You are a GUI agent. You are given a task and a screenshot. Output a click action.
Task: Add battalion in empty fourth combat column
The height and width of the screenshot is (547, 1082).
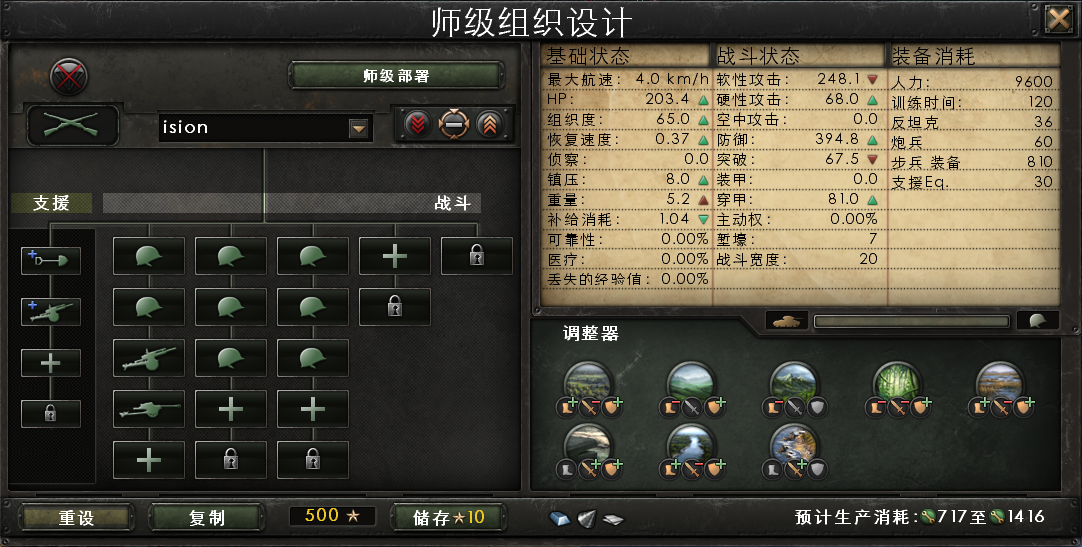[395, 256]
